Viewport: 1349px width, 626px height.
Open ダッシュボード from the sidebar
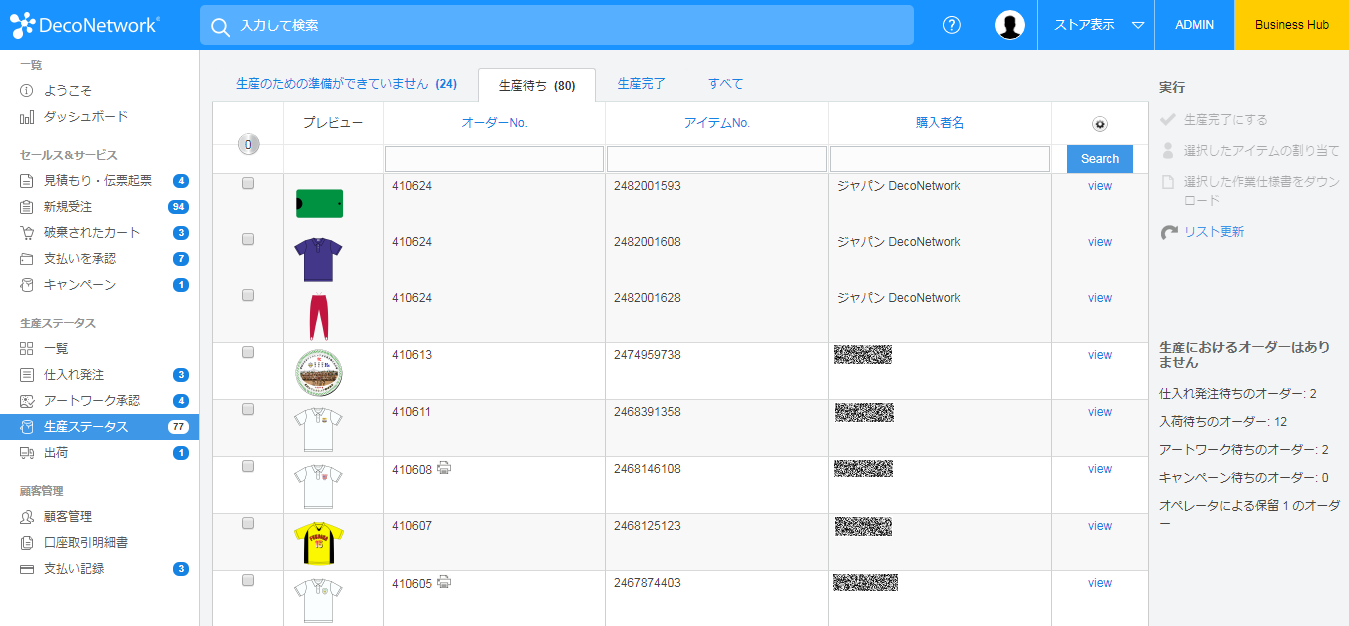(x=85, y=116)
